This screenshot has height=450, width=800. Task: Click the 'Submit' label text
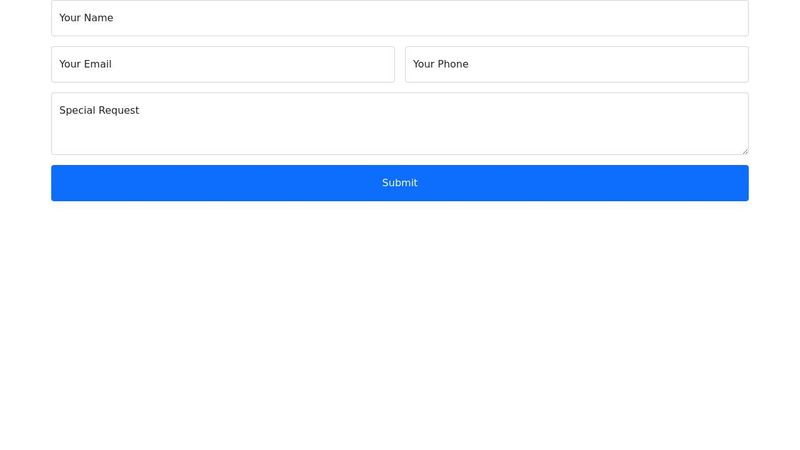pos(400,183)
